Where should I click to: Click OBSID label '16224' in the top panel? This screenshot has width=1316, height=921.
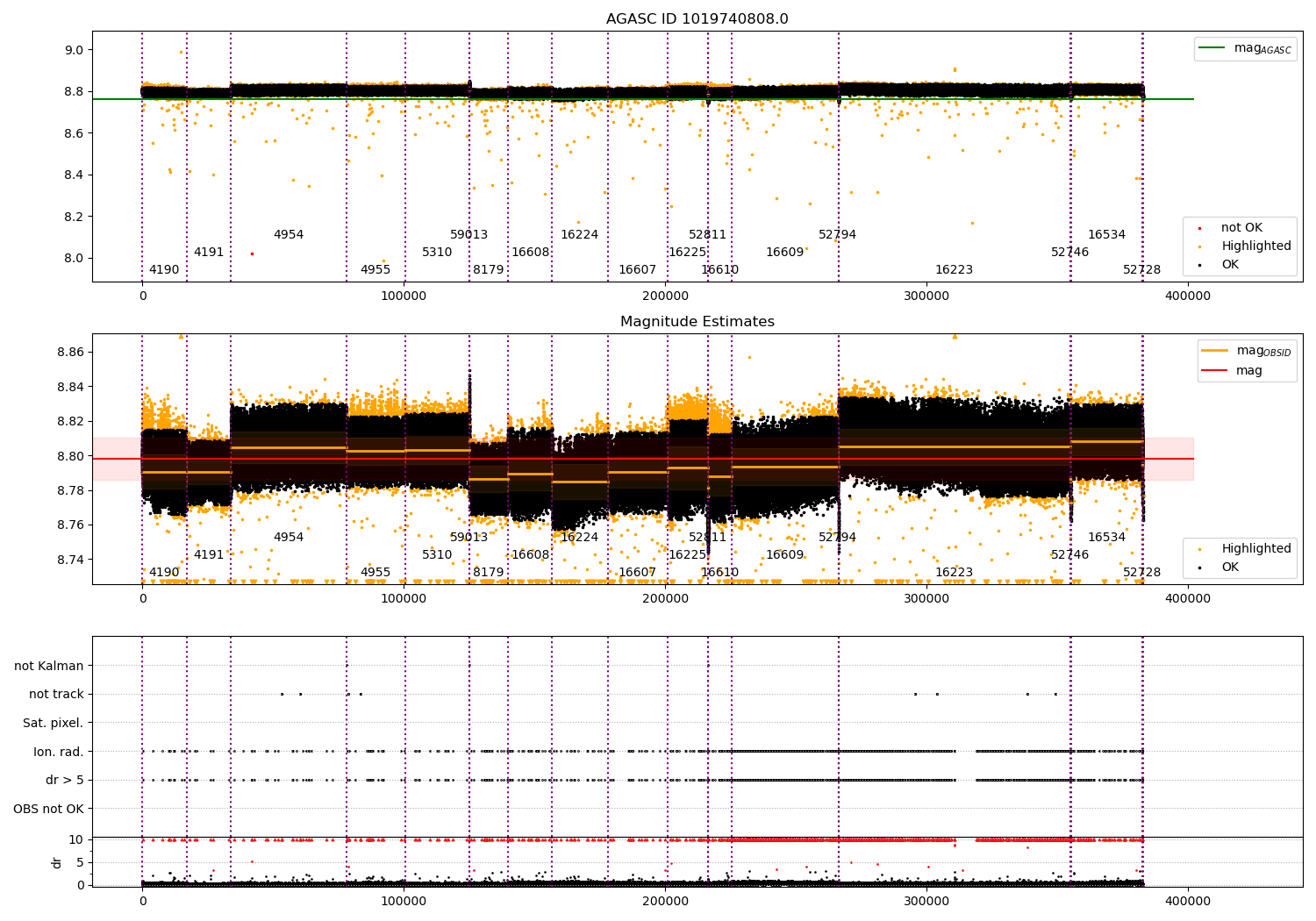click(x=580, y=234)
